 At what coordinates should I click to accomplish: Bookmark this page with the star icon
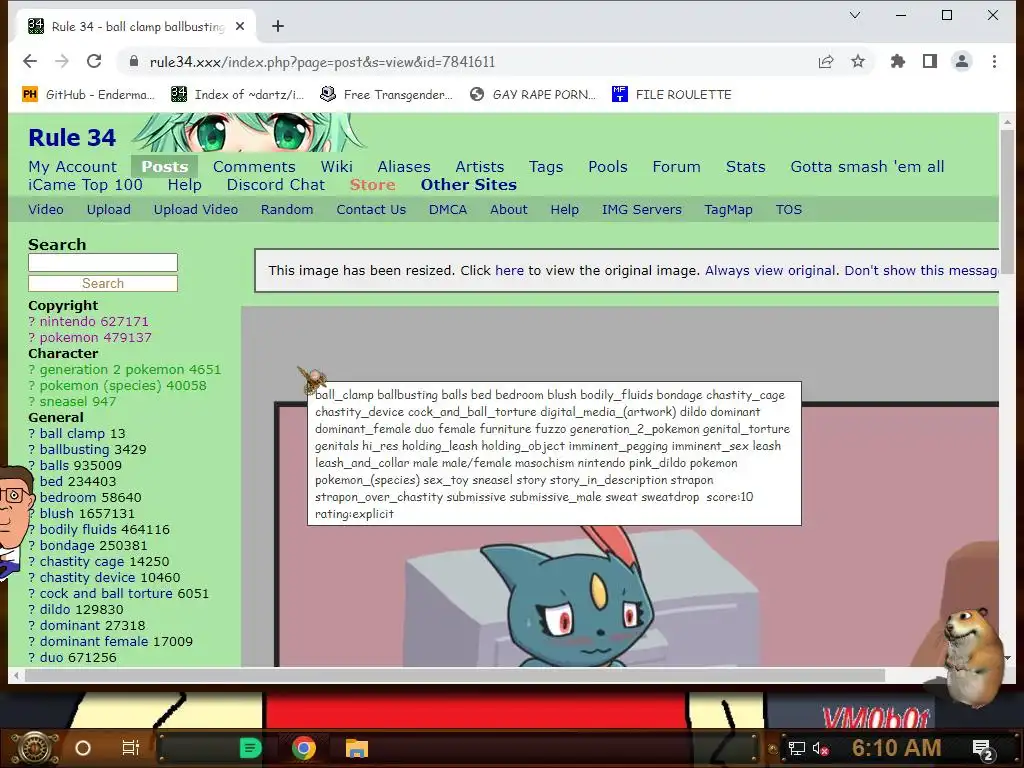coord(857,61)
